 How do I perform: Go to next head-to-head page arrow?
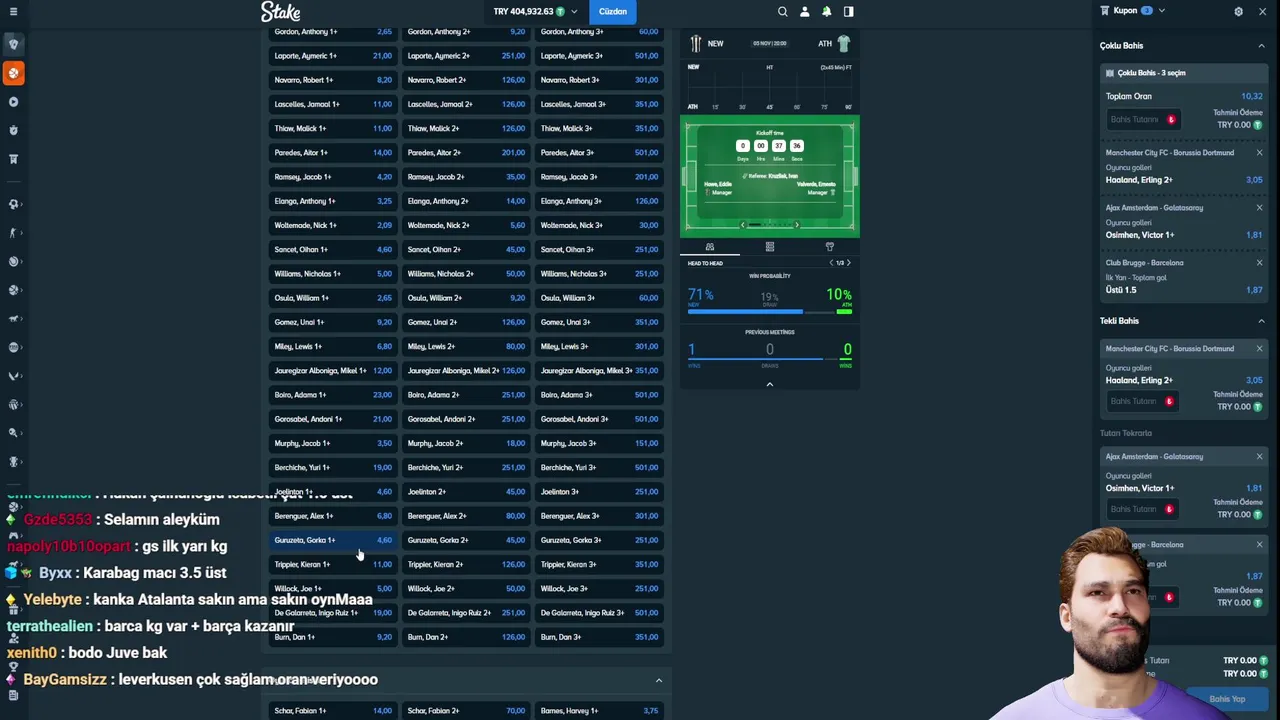pyautogui.click(x=849, y=263)
